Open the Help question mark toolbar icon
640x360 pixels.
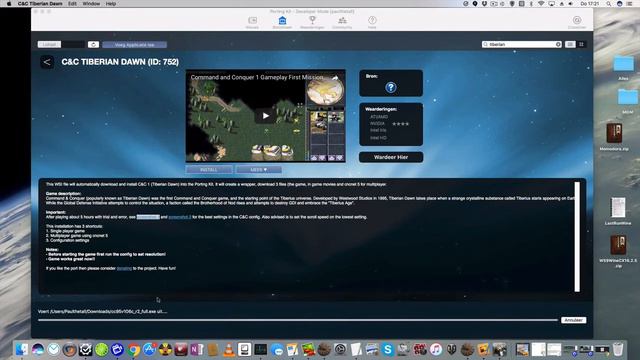tap(372, 22)
